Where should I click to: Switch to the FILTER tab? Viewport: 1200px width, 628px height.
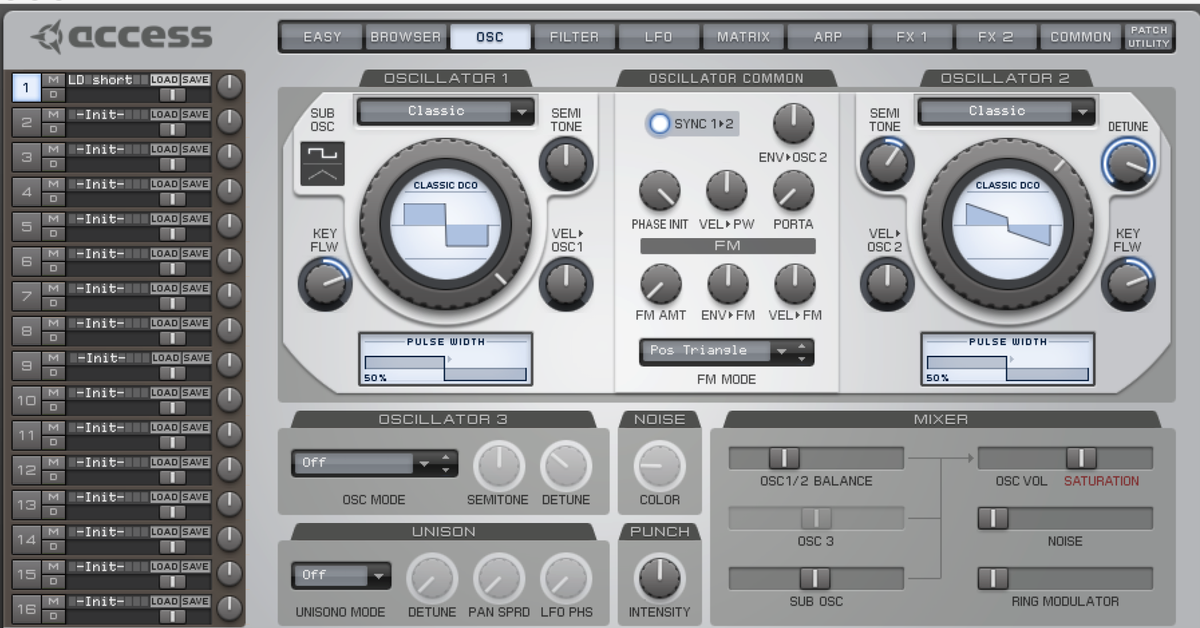point(574,37)
